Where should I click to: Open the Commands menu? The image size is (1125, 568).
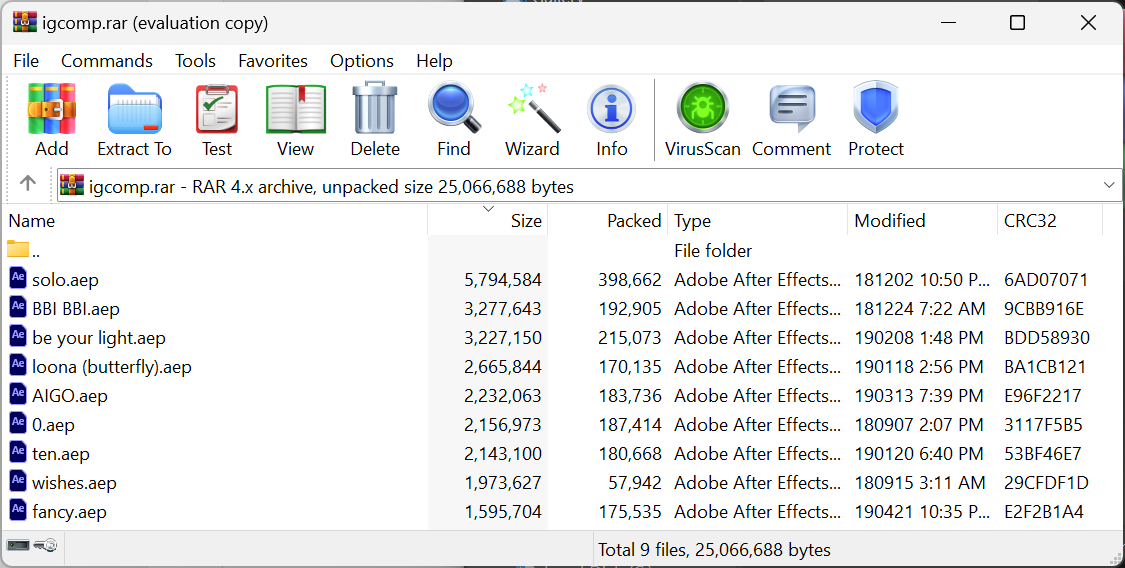[x=107, y=61]
